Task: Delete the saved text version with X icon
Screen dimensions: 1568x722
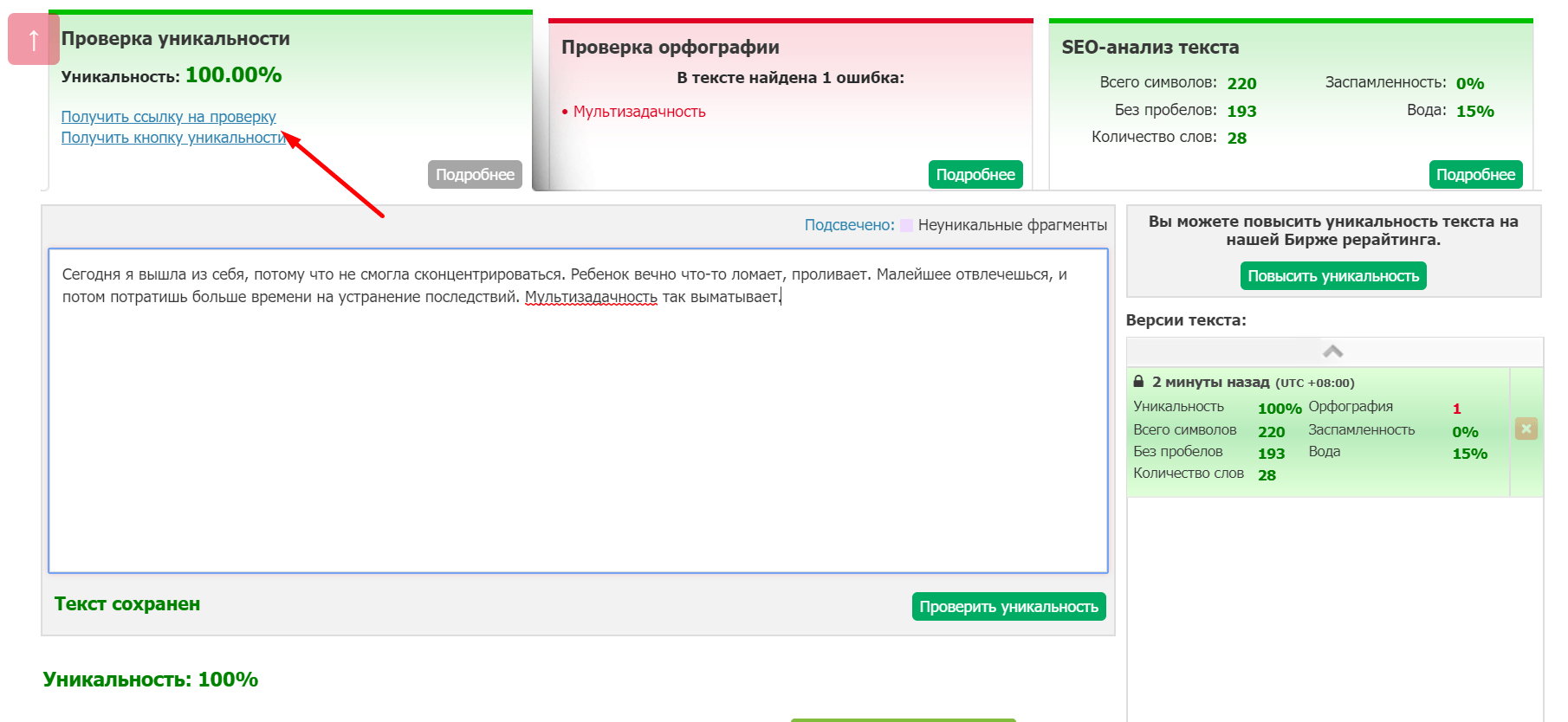Action: point(1526,429)
